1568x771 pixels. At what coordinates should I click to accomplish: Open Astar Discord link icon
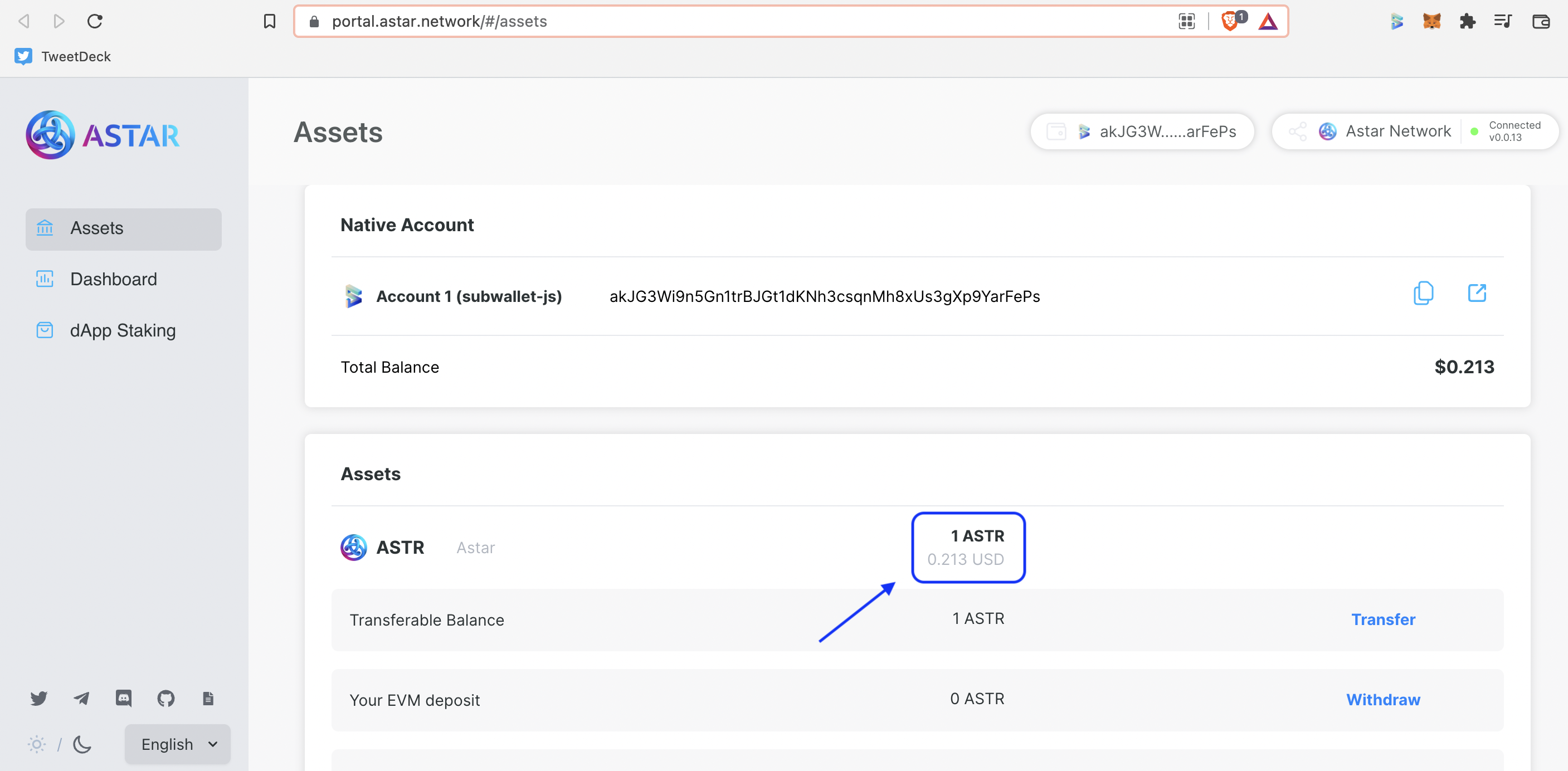coord(124,698)
